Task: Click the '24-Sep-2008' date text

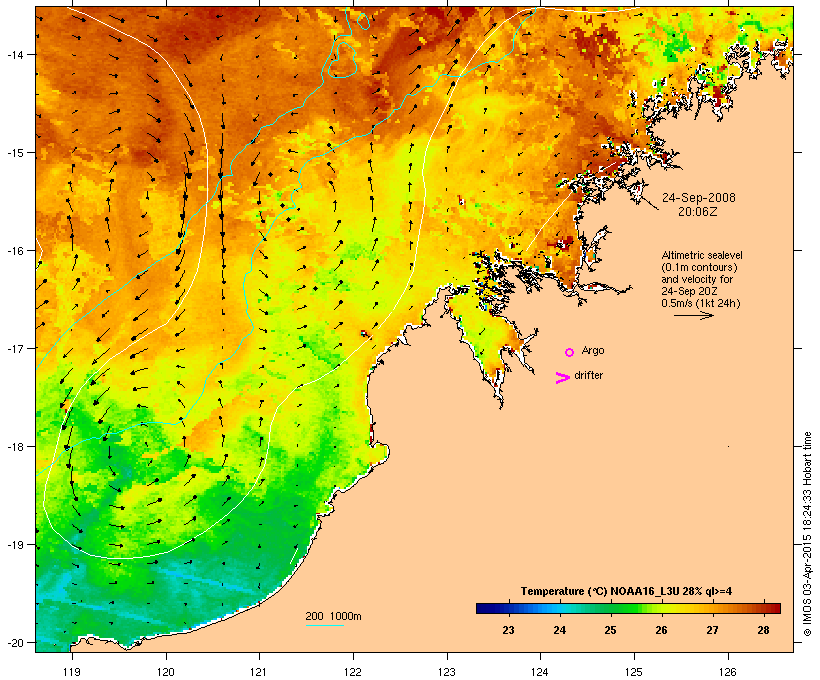Action: coord(699,198)
